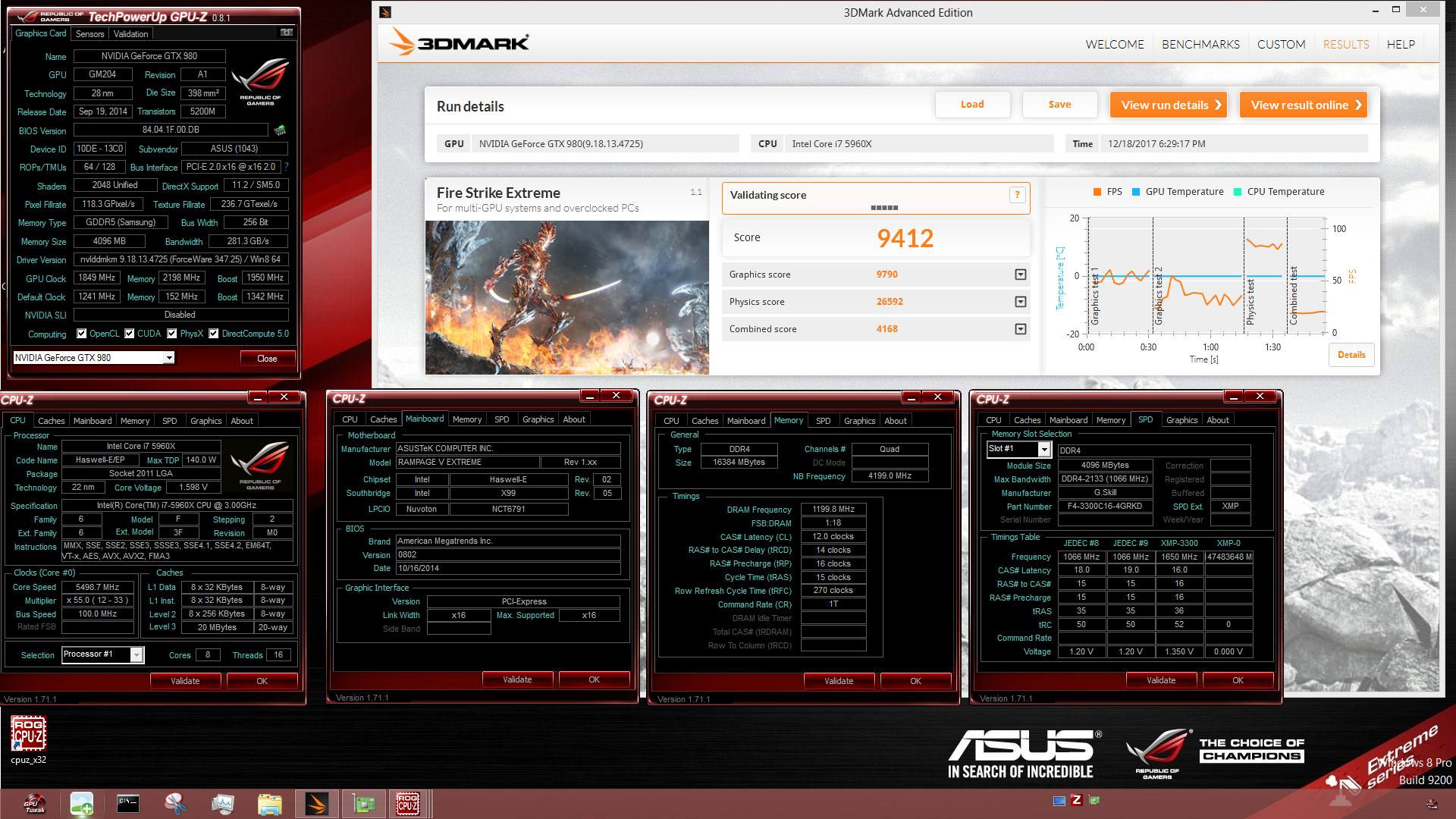1456x819 pixels.
Task: Open the Processor #1 selection dropdown
Action: [x=136, y=654]
